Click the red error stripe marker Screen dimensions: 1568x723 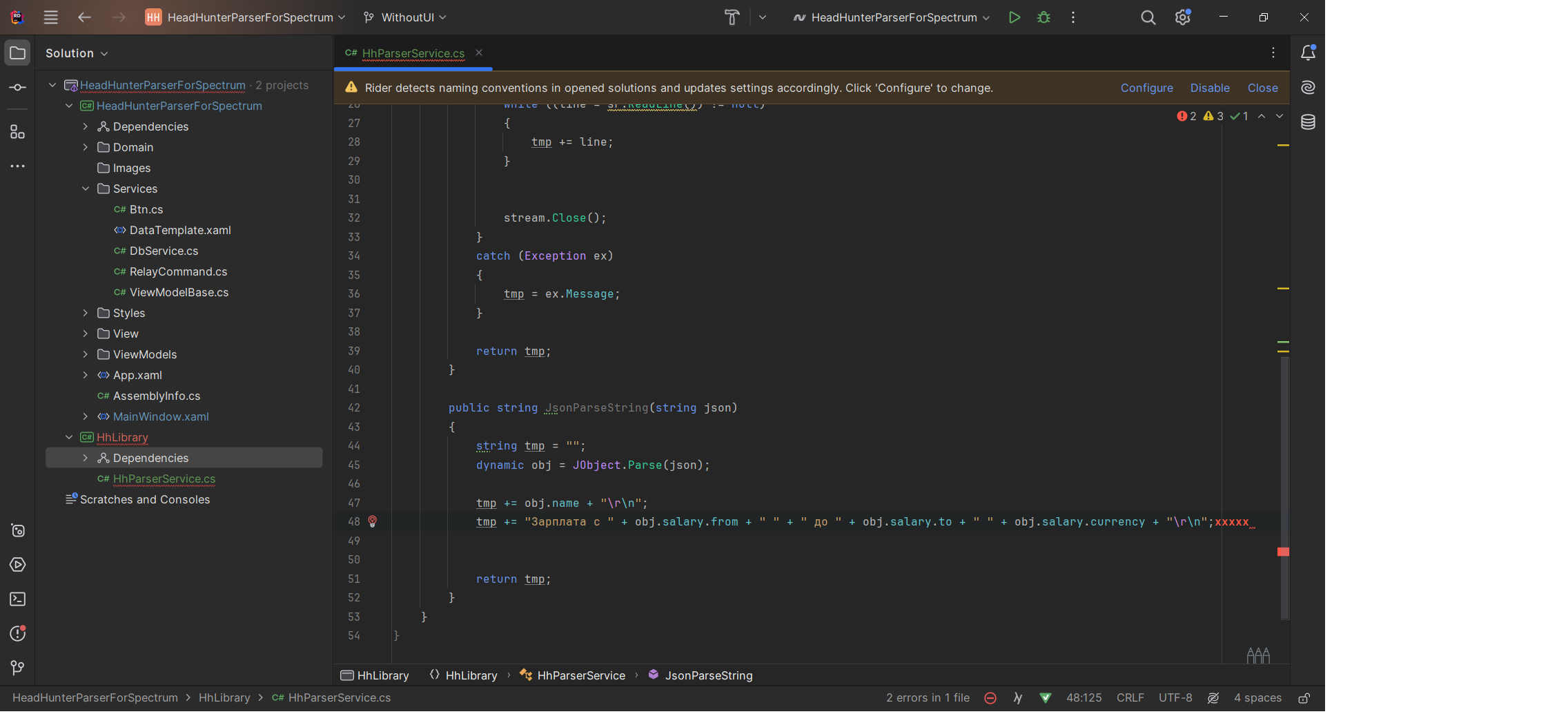[x=1283, y=552]
